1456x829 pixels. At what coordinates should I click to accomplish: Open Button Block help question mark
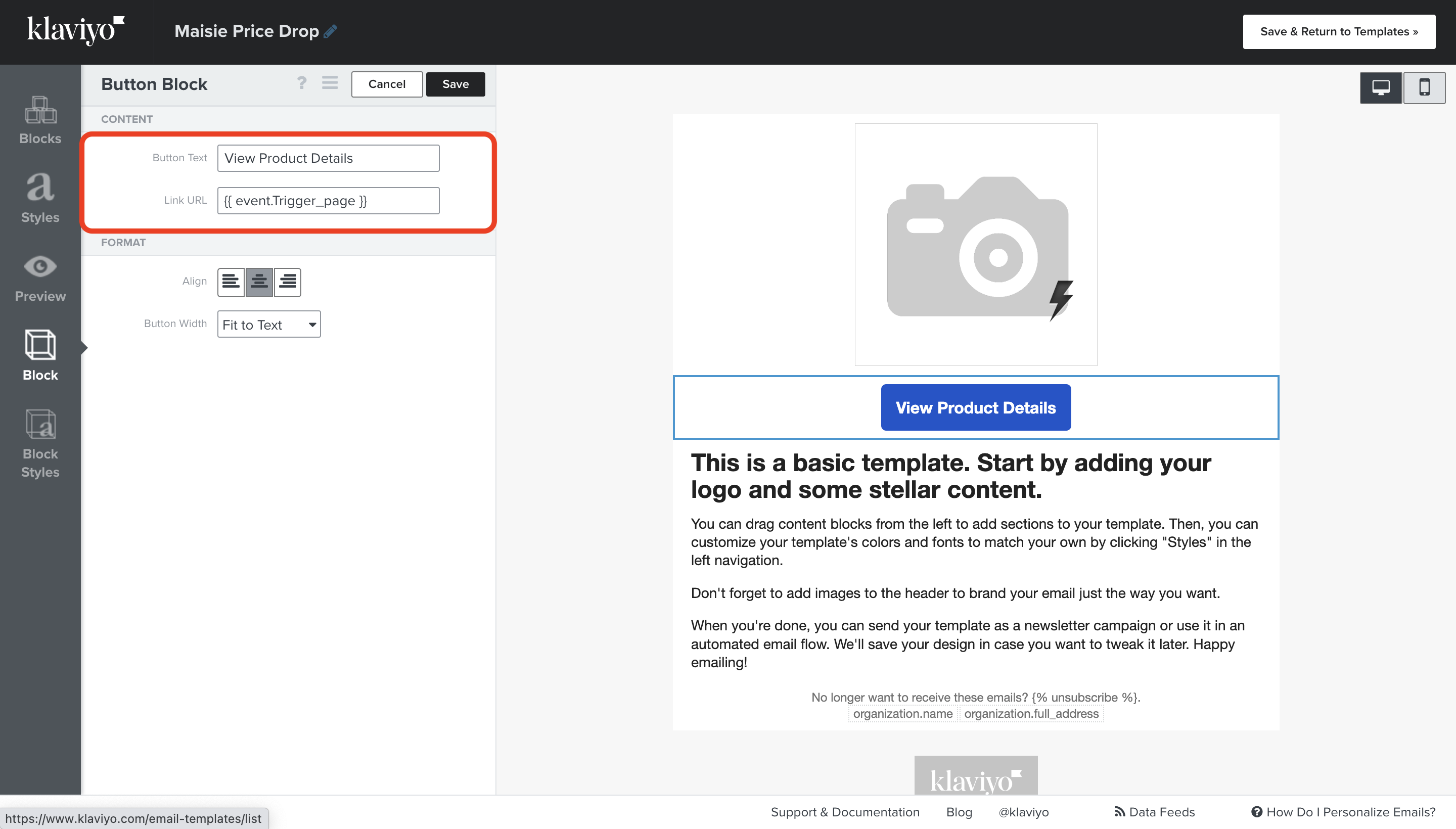point(302,83)
